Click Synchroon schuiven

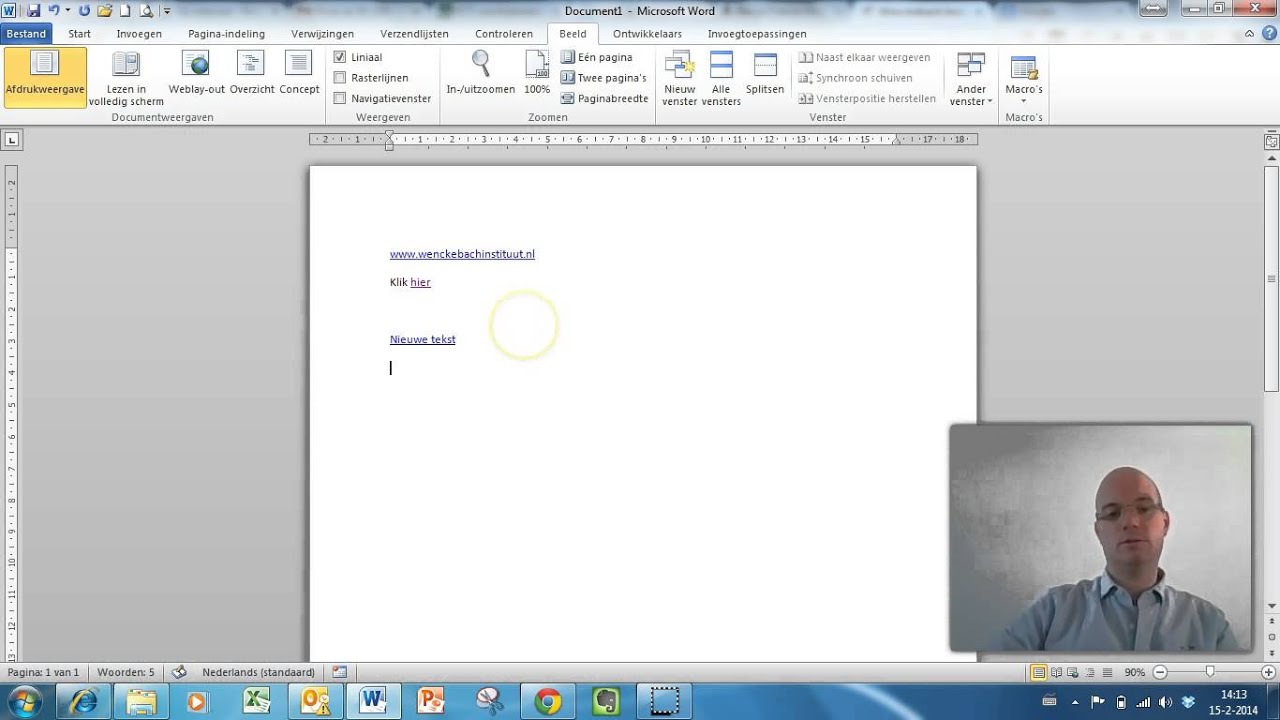pos(856,78)
